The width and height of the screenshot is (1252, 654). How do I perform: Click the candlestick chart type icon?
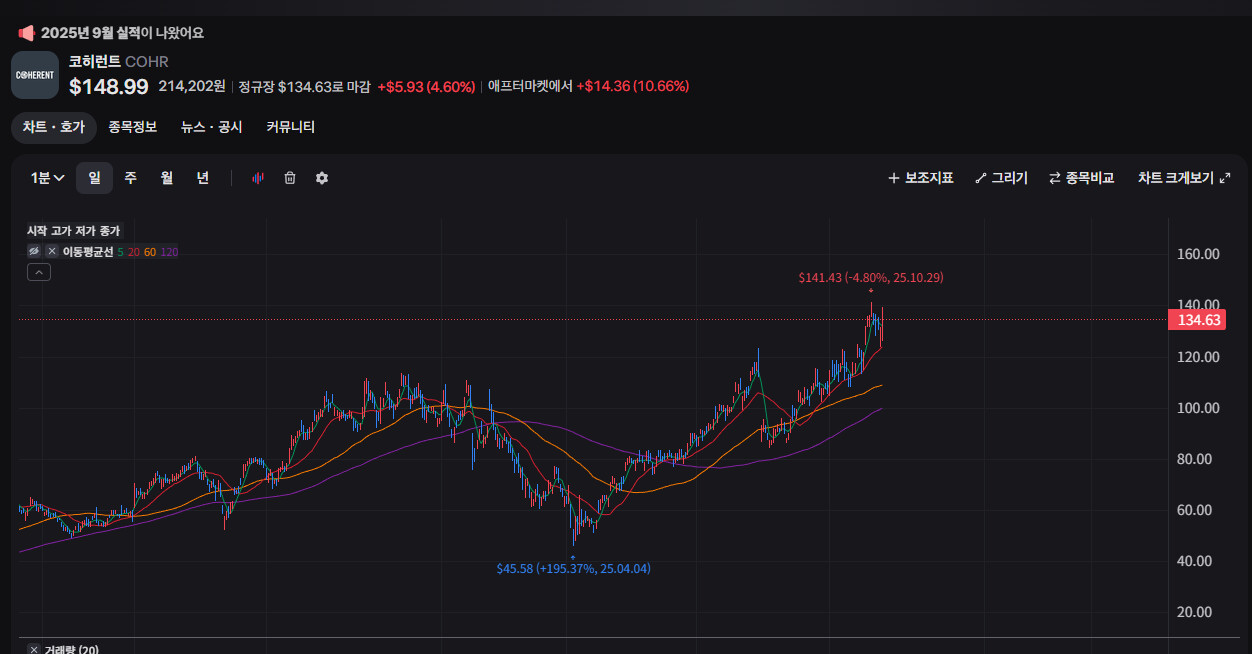[x=258, y=178]
